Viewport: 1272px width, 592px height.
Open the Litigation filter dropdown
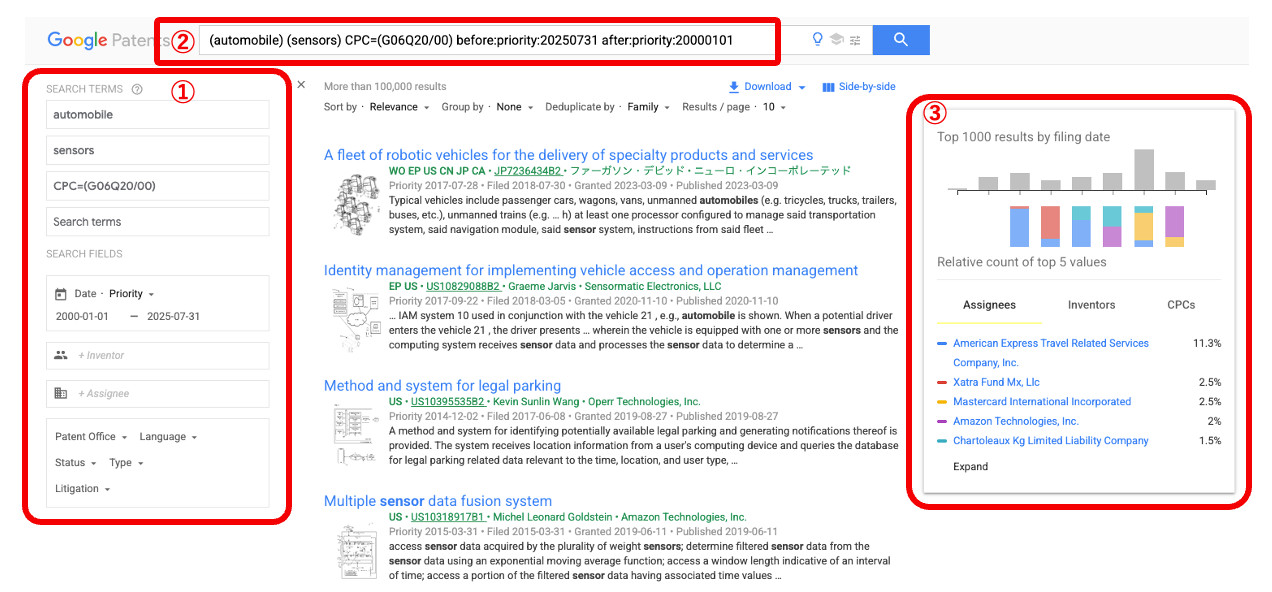click(x=82, y=489)
